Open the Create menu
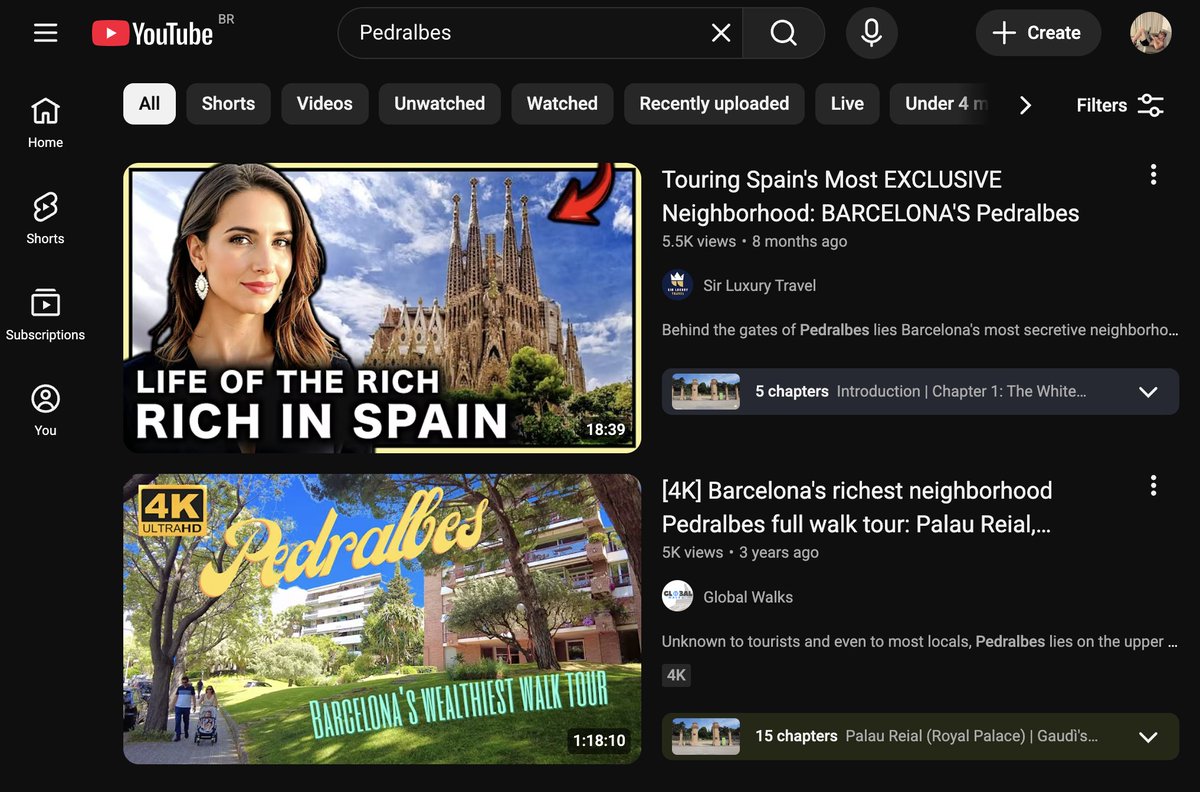Image resolution: width=1200 pixels, height=792 pixels. [x=1038, y=33]
